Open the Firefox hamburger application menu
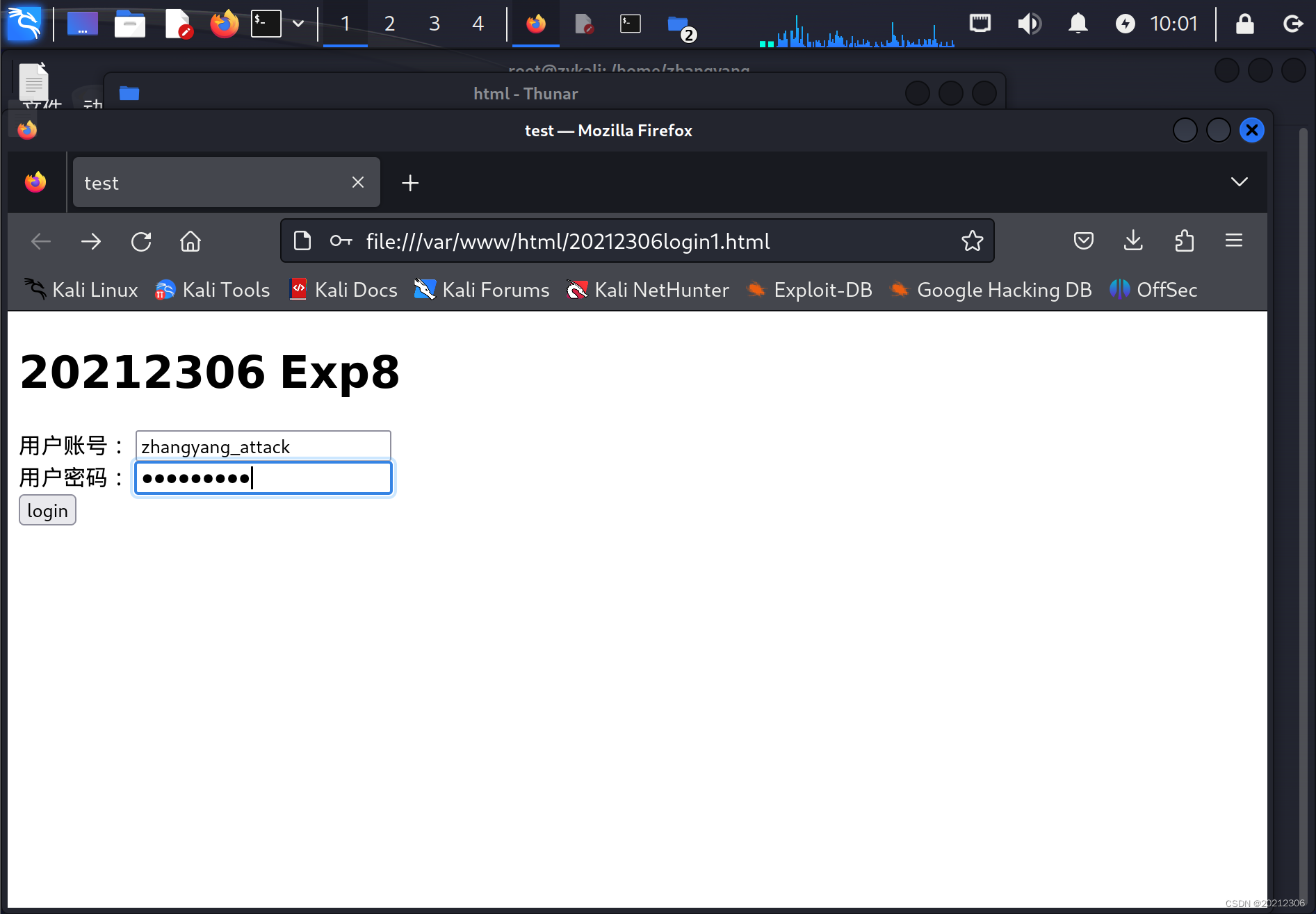 click(1234, 240)
